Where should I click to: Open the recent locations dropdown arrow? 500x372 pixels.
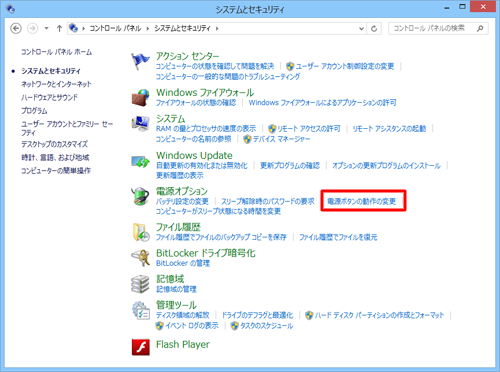tap(47, 28)
